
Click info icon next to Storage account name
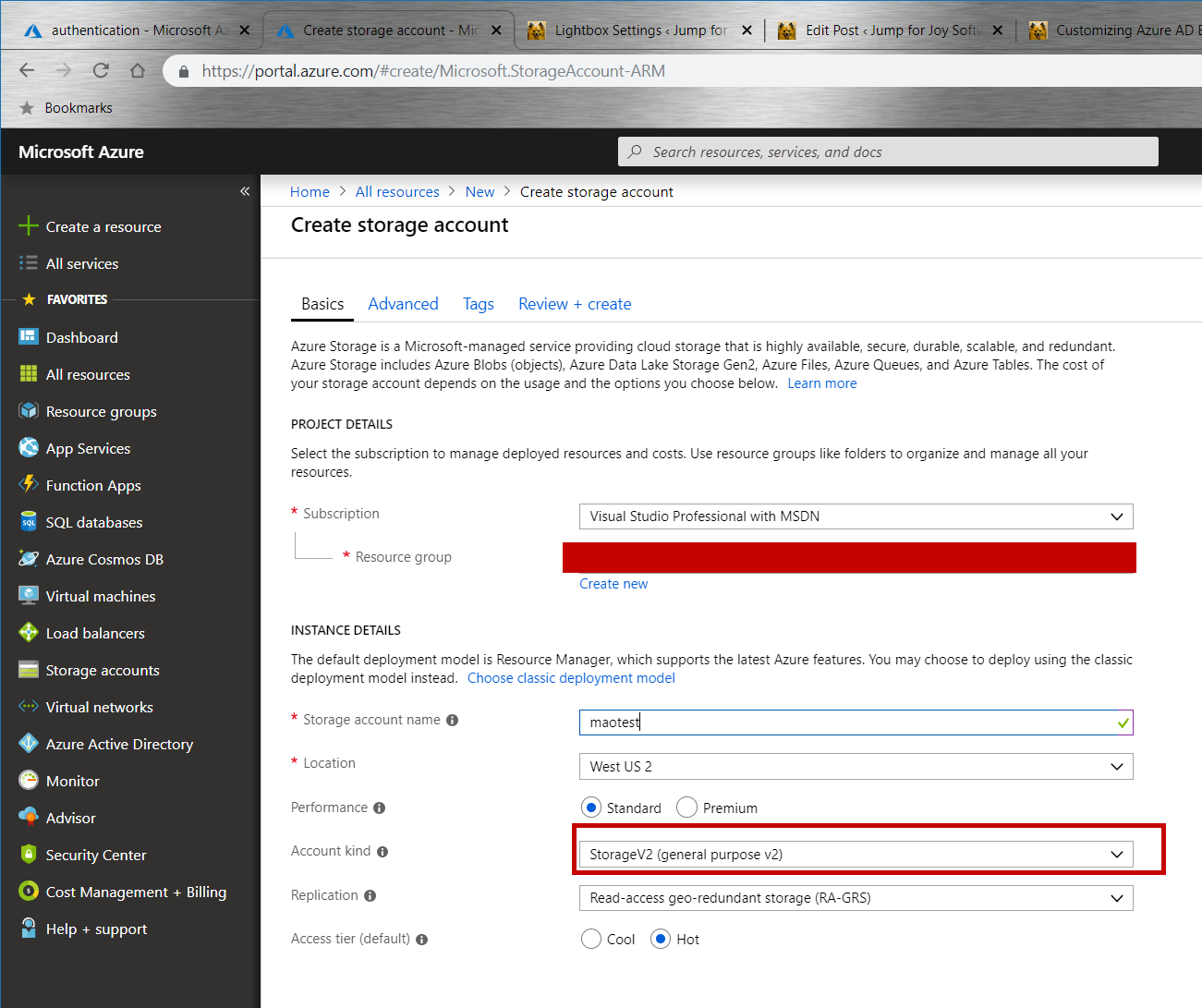(x=452, y=720)
